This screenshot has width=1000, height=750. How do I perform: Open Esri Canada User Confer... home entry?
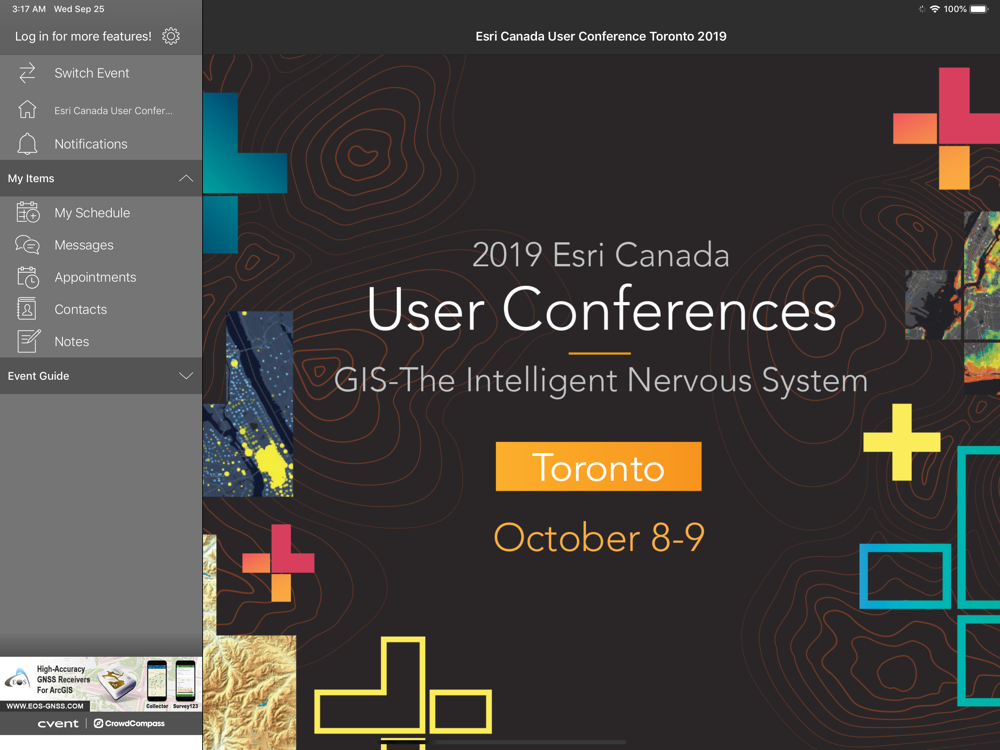click(101, 110)
